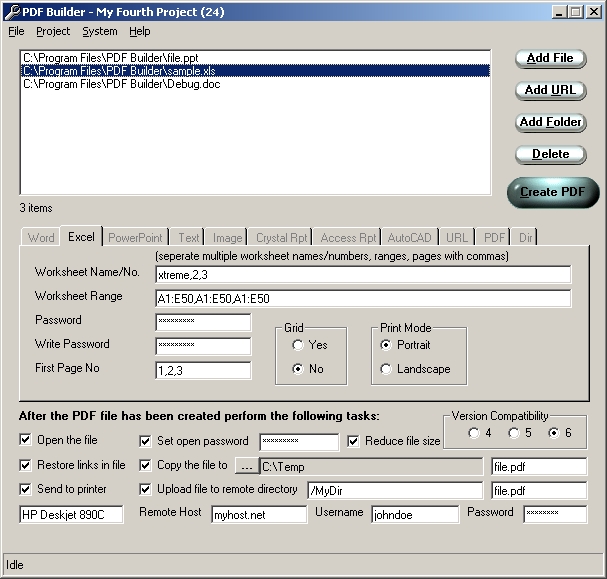Click the Add File button

click(x=550, y=58)
